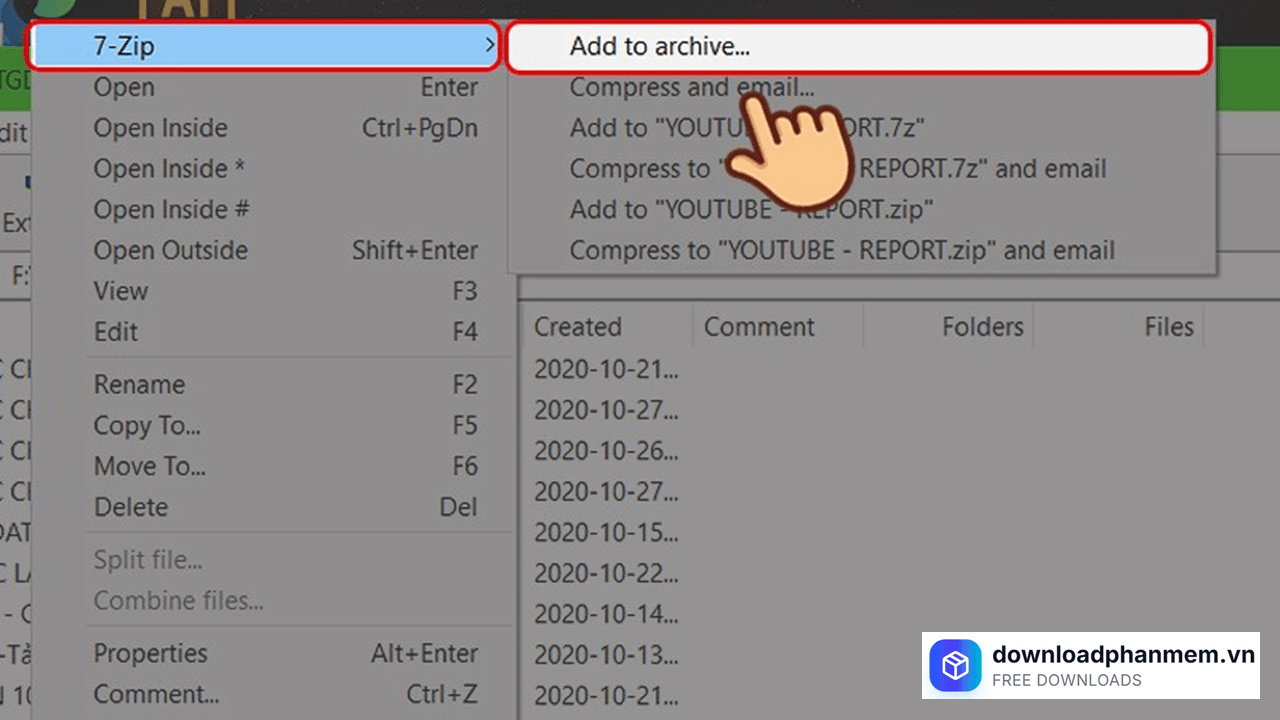Screen dimensions: 1280x720
Task: Open the file with View (F3)
Action: tap(120, 291)
